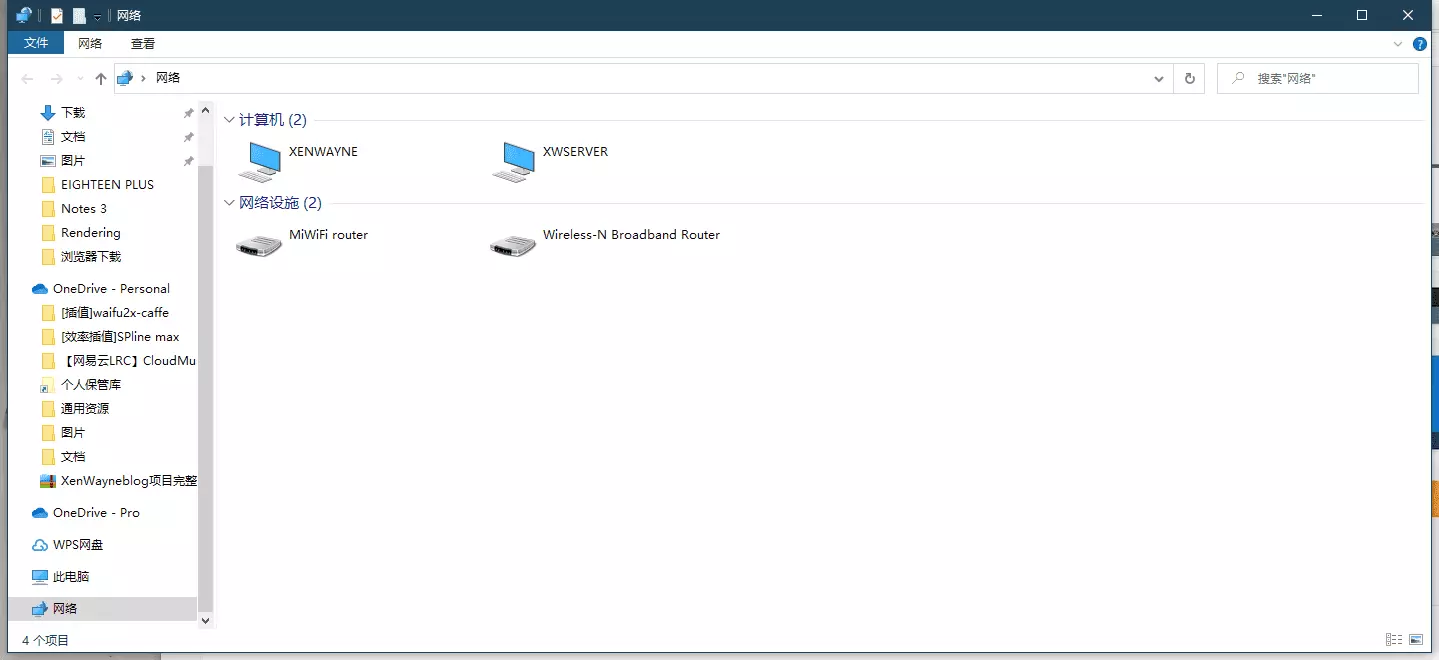The height and width of the screenshot is (660, 1439).
Task: Select the MiWiFi router device icon
Action: (260, 245)
